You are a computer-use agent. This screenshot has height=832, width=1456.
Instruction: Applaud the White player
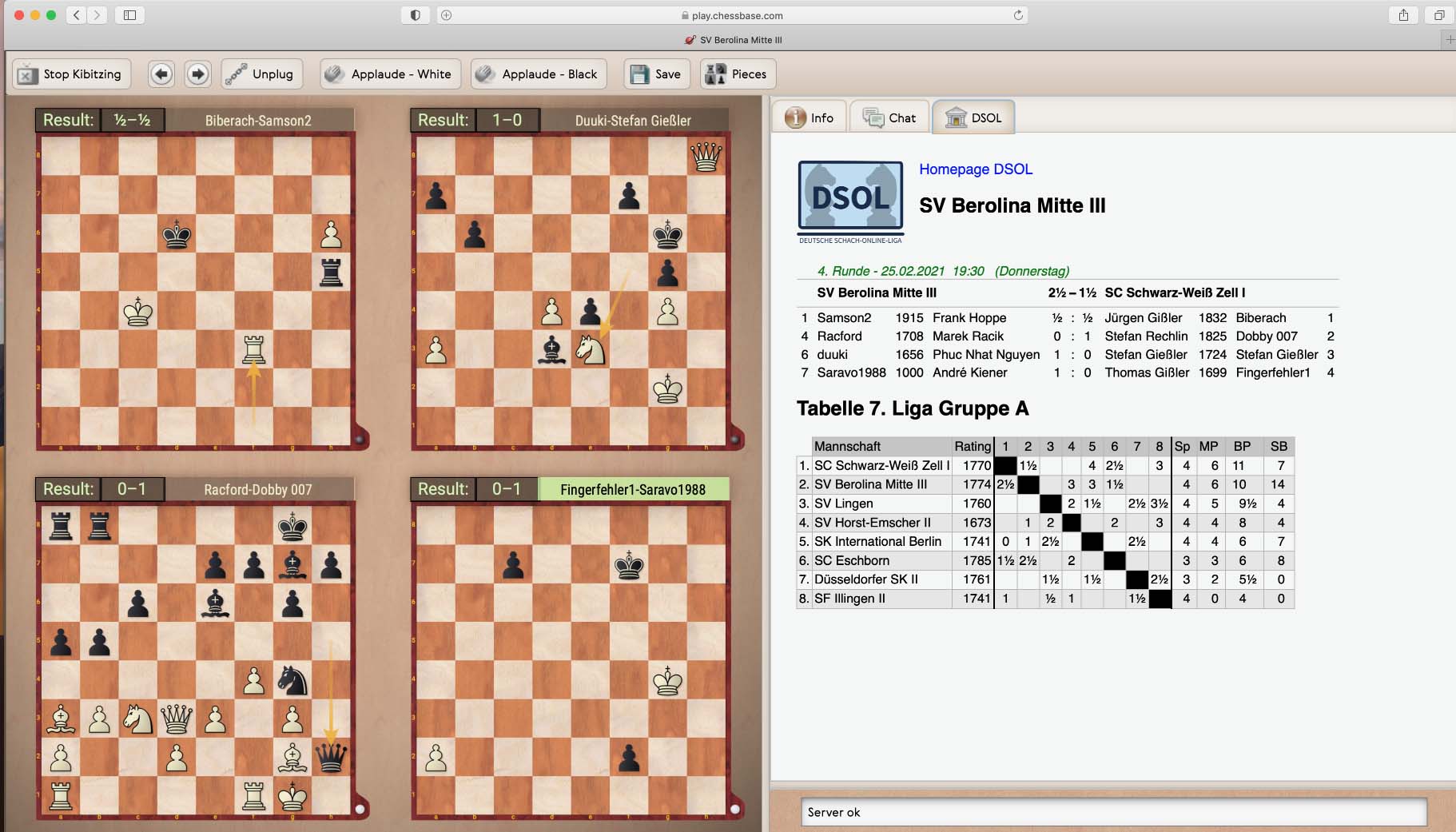[x=389, y=74]
